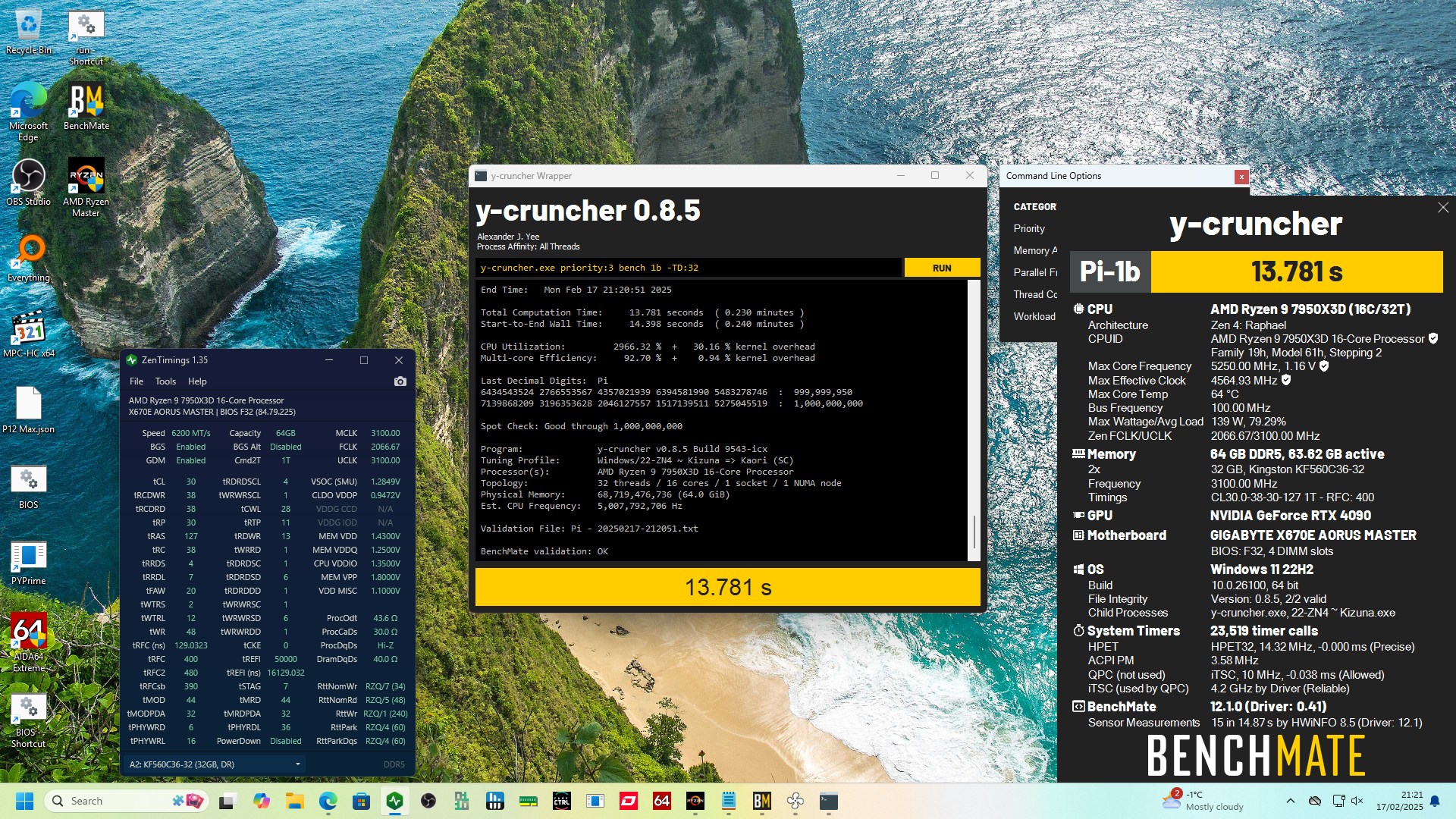Close the Command Line Options window with the red X
Screen dimensions: 1456x819
pyautogui.click(x=1241, y=177)
